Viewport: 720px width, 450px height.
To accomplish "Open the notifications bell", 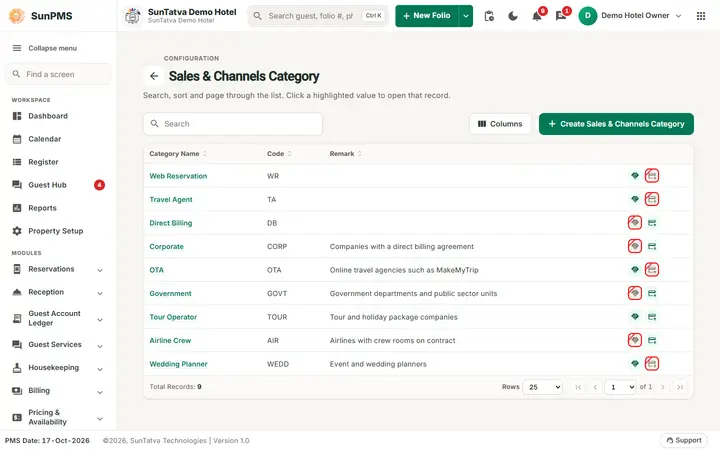I will point(537,16).
